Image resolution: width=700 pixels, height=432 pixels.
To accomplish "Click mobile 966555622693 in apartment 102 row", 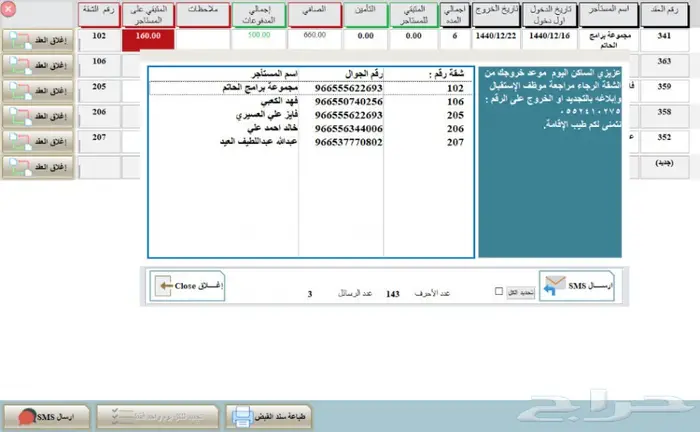I will pos(349,88).
